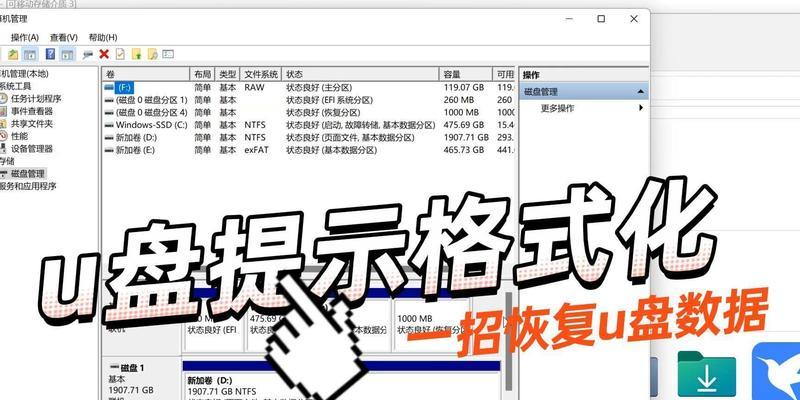Viewport: 800px width, 400px height.
Task: Select 性能 in the tree
Action: (19, 136)
